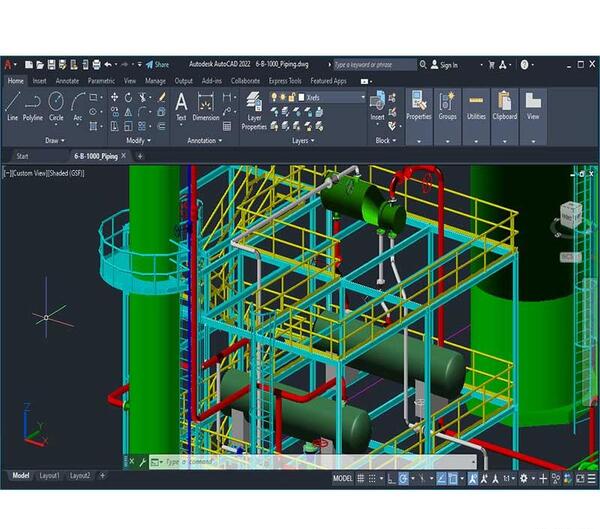Click the Open file folder icon
Screen dimensions: 600x529
40,64
